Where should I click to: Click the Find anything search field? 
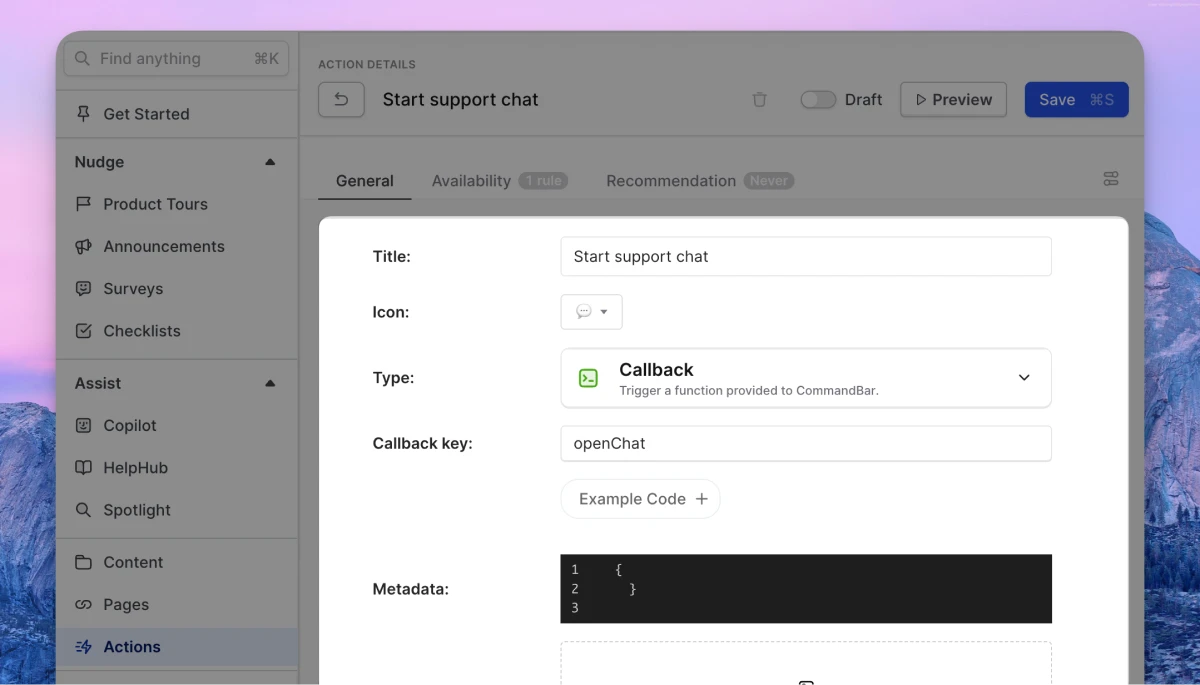click(176, 59)
